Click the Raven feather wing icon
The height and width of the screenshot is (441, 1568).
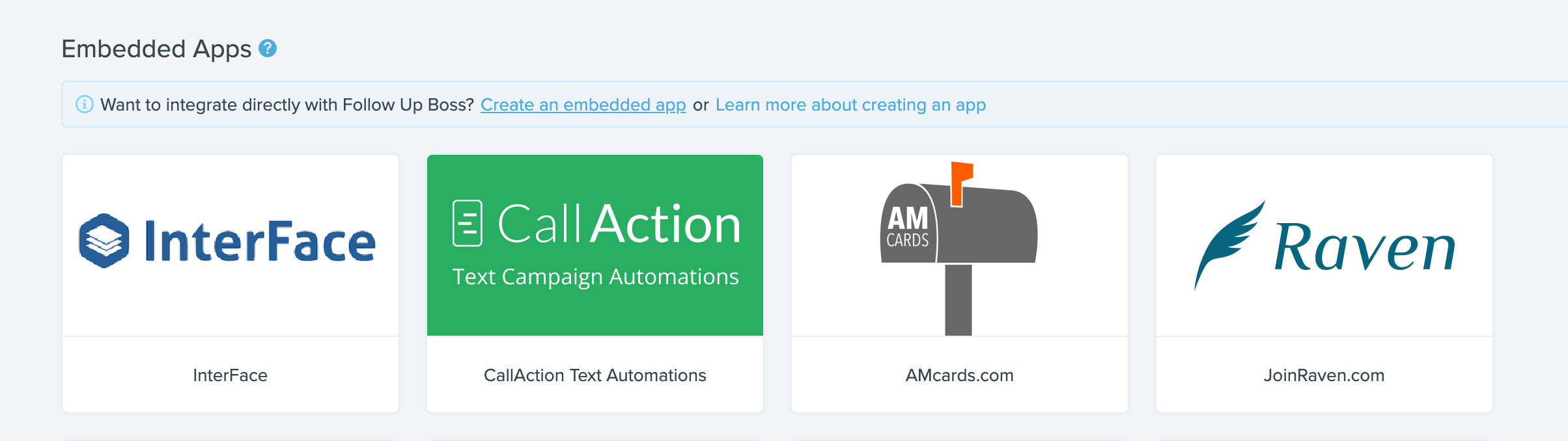point(1227,243)
